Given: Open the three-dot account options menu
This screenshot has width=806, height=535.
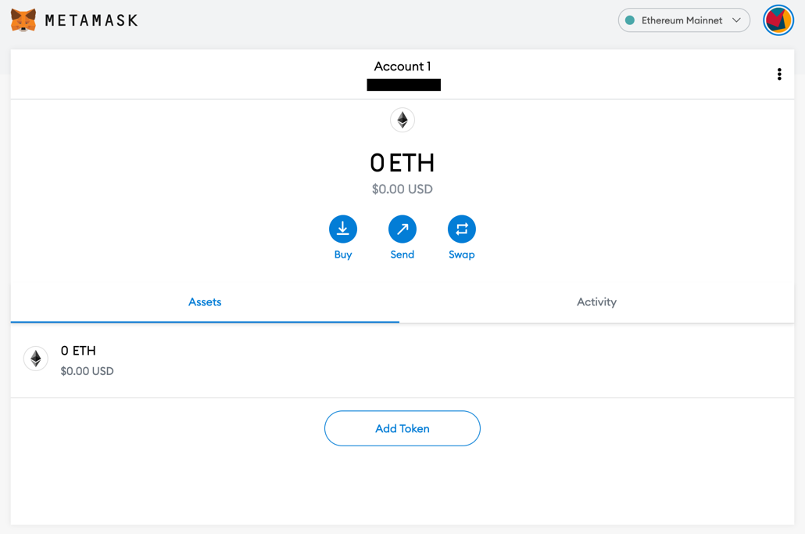Looking at the screenshot, I should 779,75.
